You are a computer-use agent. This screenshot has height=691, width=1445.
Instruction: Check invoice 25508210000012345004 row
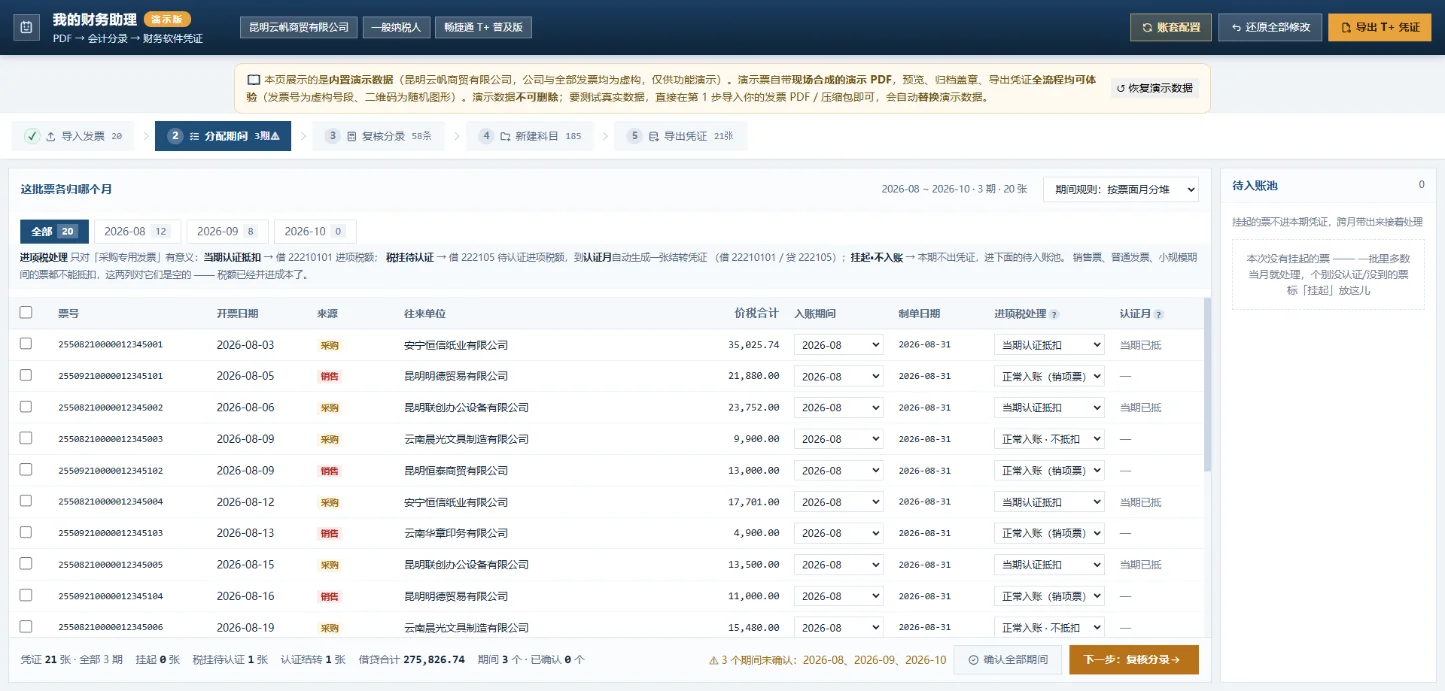[26, 501]
